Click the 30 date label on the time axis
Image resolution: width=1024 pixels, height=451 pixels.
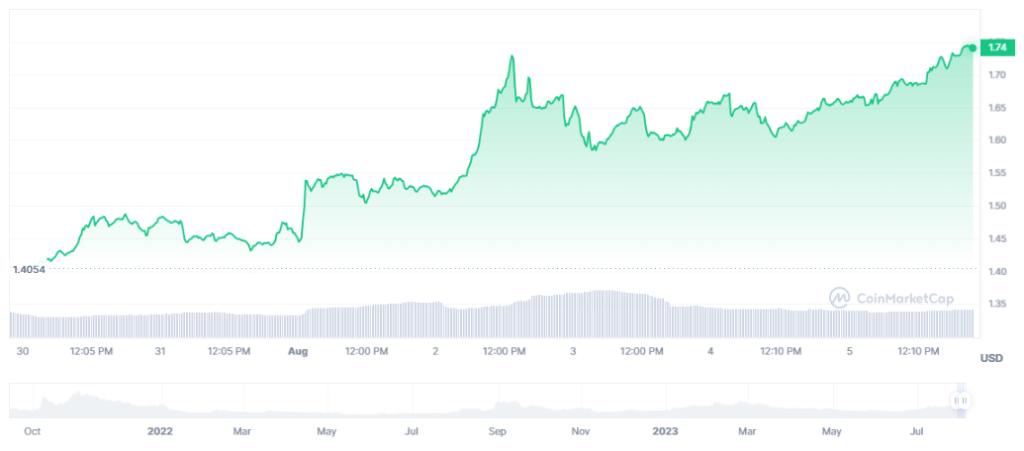tap(23, 351)
